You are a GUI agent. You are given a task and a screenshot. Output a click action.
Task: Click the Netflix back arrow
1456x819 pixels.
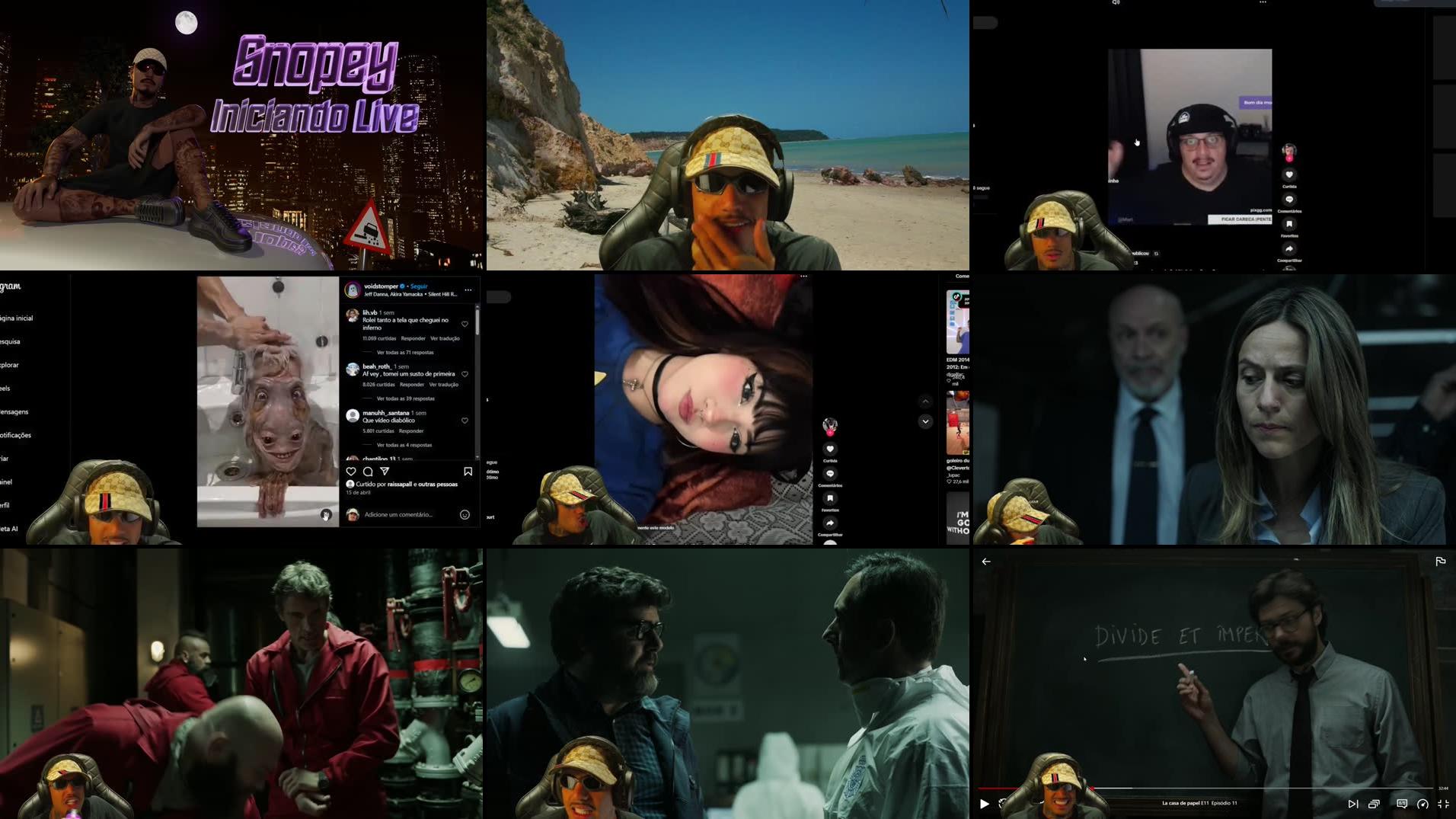986,561
